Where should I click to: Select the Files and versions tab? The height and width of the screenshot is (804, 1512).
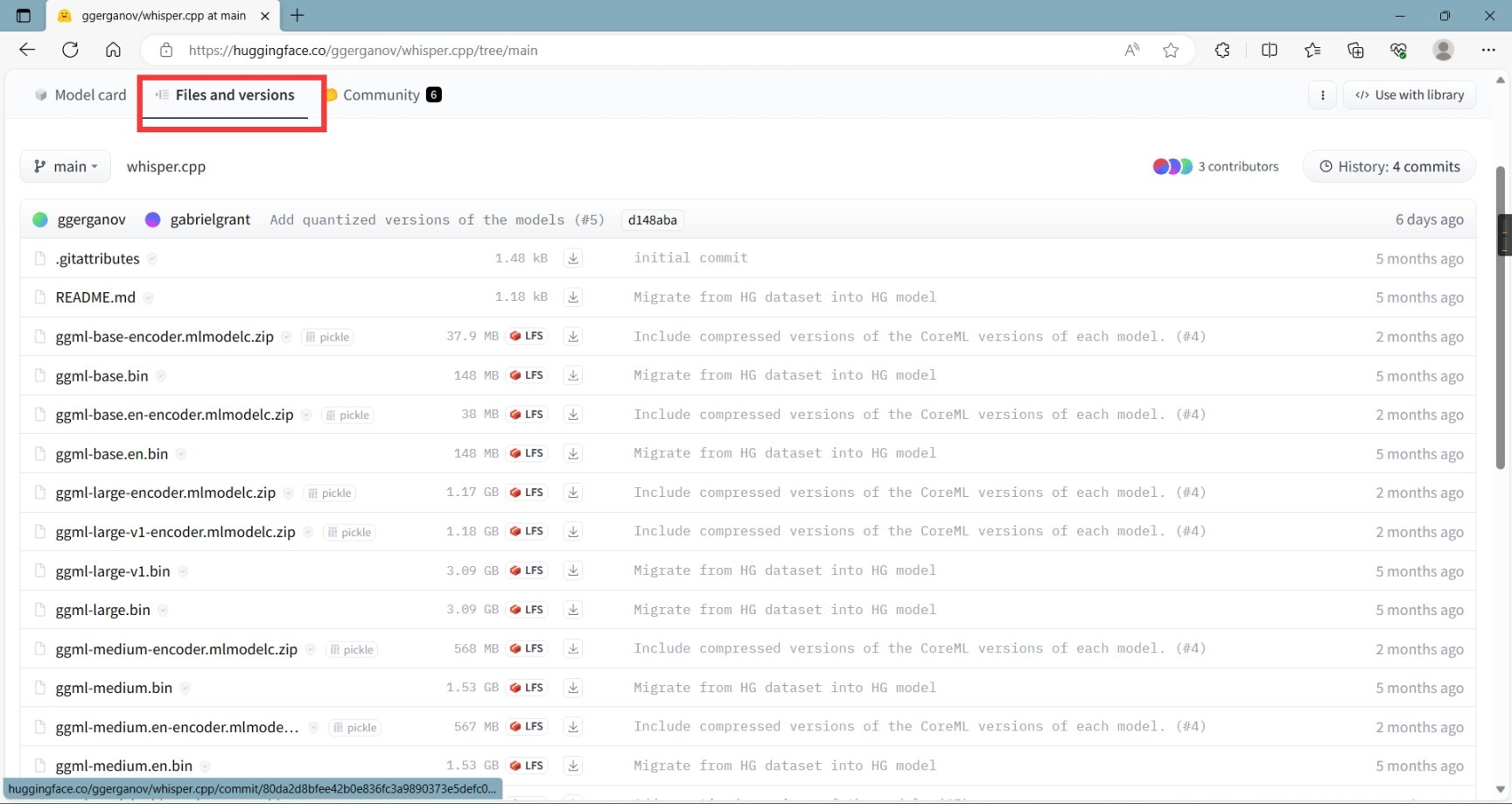point(225,94)
